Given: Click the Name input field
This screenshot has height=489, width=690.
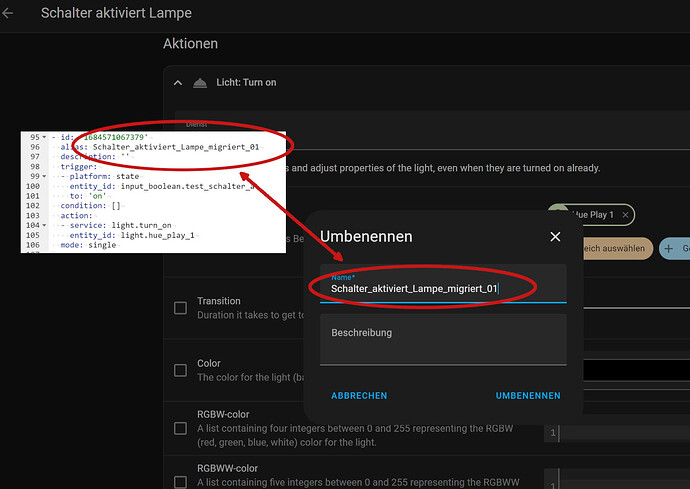Looking at the screenshot, I should click(443, 283).
